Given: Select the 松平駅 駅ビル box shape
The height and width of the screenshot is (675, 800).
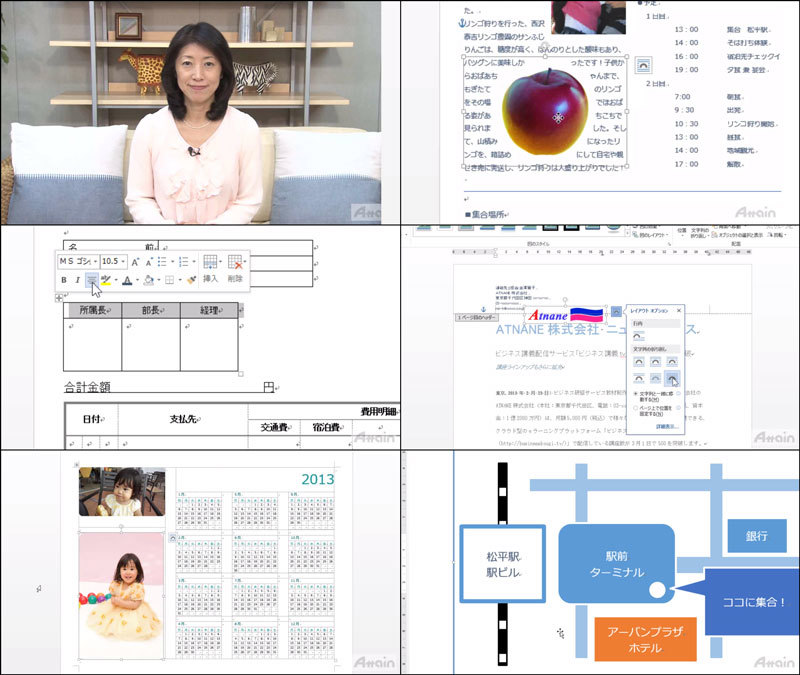Looking at the screenshot, I should coord(503,564).
